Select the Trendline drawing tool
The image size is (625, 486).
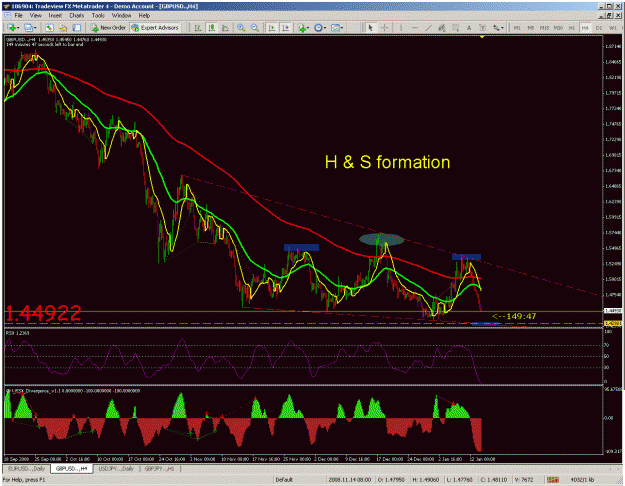click(x=428, y=28)
